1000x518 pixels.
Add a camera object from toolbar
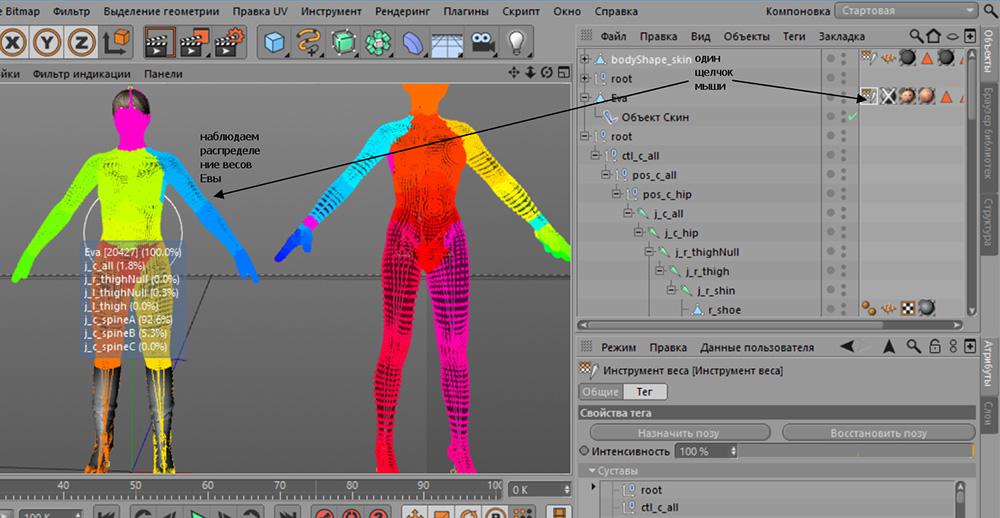coord(482,43)
